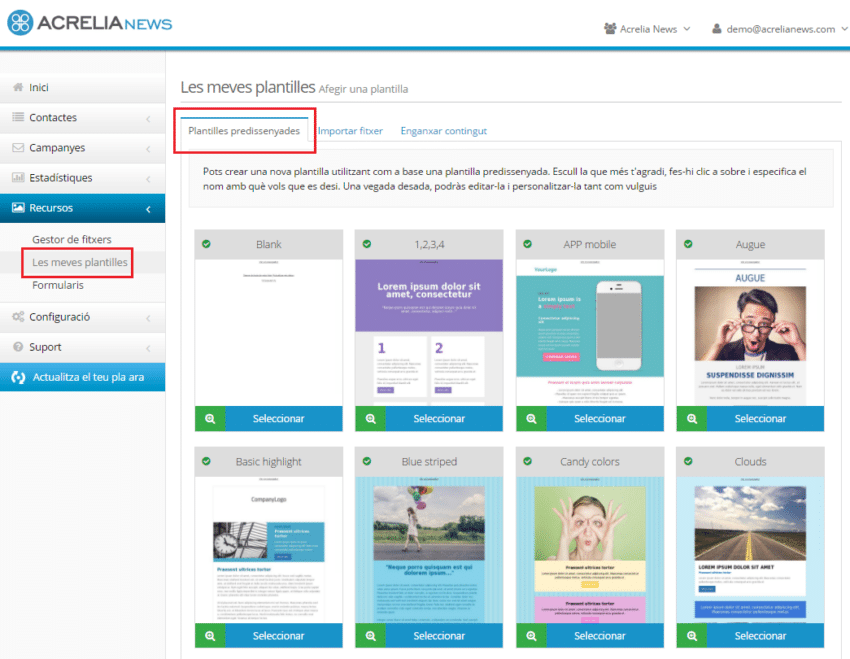Click the Augue template thumbnail
Screen dimensions: 850x659
pos(750,333)
